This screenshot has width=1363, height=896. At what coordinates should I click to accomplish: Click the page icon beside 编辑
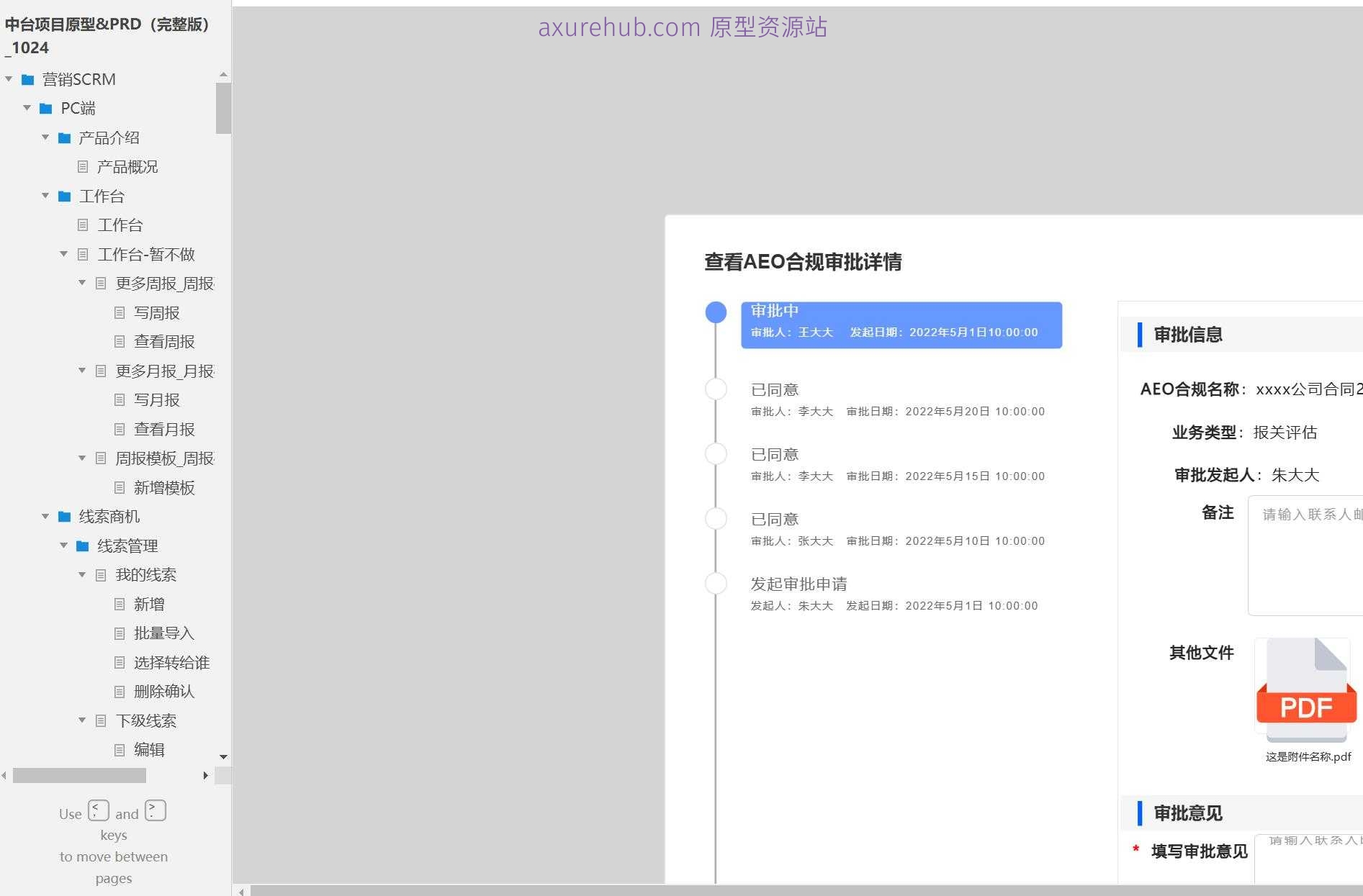[x=119, y=750]
